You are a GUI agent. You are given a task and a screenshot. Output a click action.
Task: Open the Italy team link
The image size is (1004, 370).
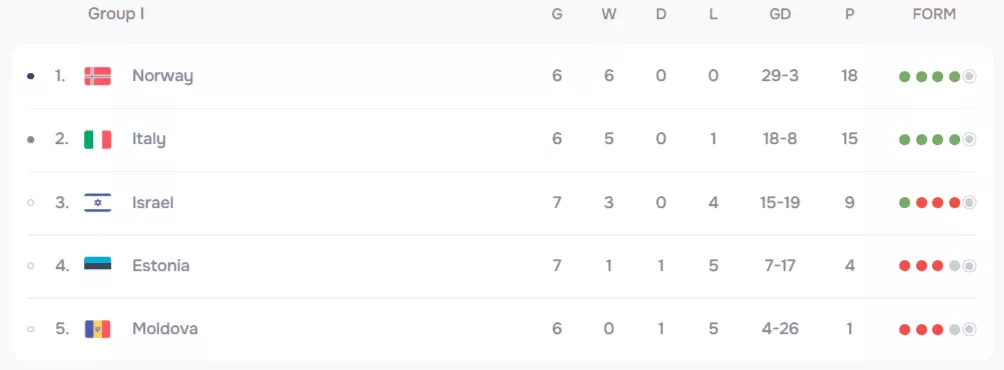(149, 139)
